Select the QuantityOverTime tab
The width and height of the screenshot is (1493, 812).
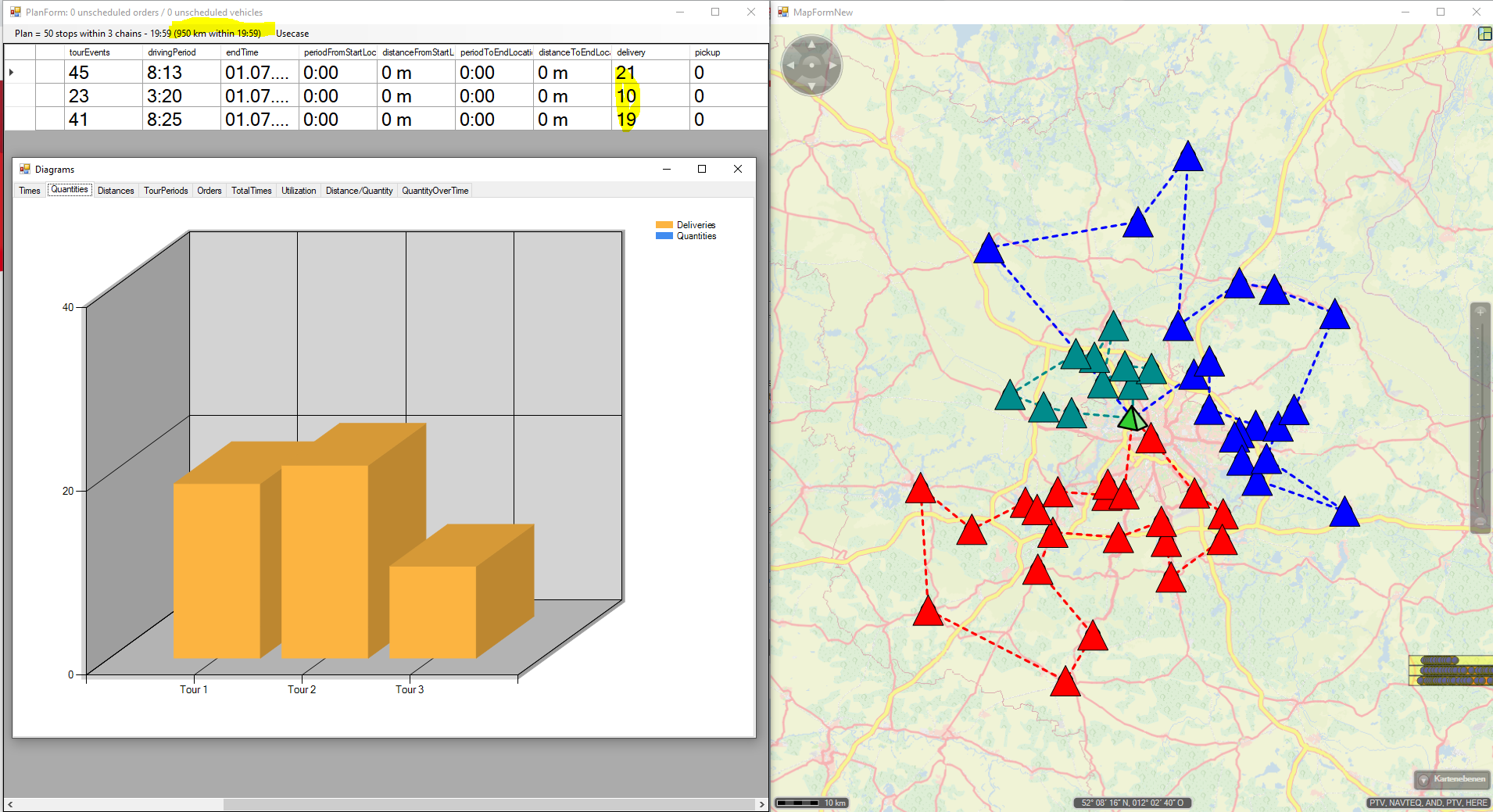(x=435, y=191)
